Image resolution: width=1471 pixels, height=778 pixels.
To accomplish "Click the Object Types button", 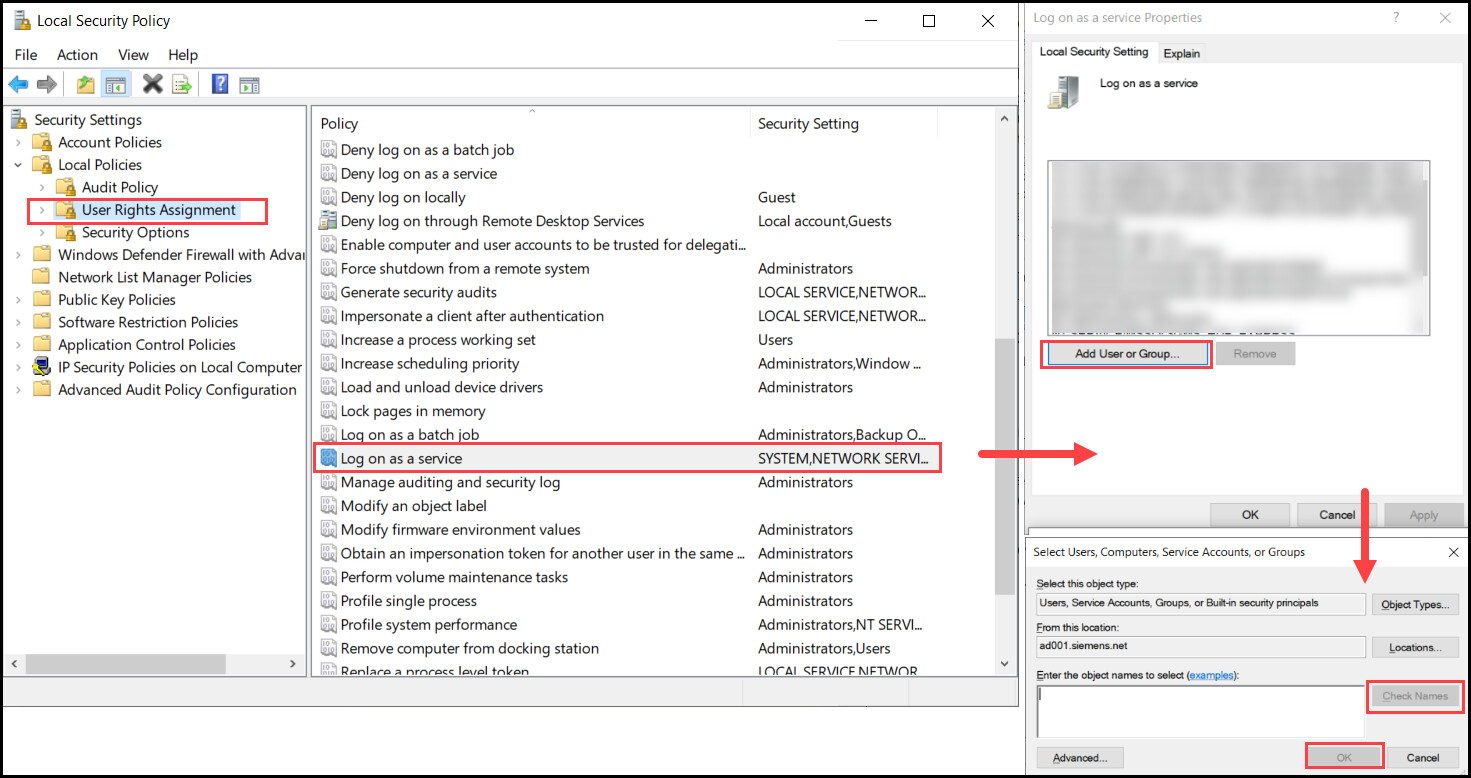I will point(1414,604).
